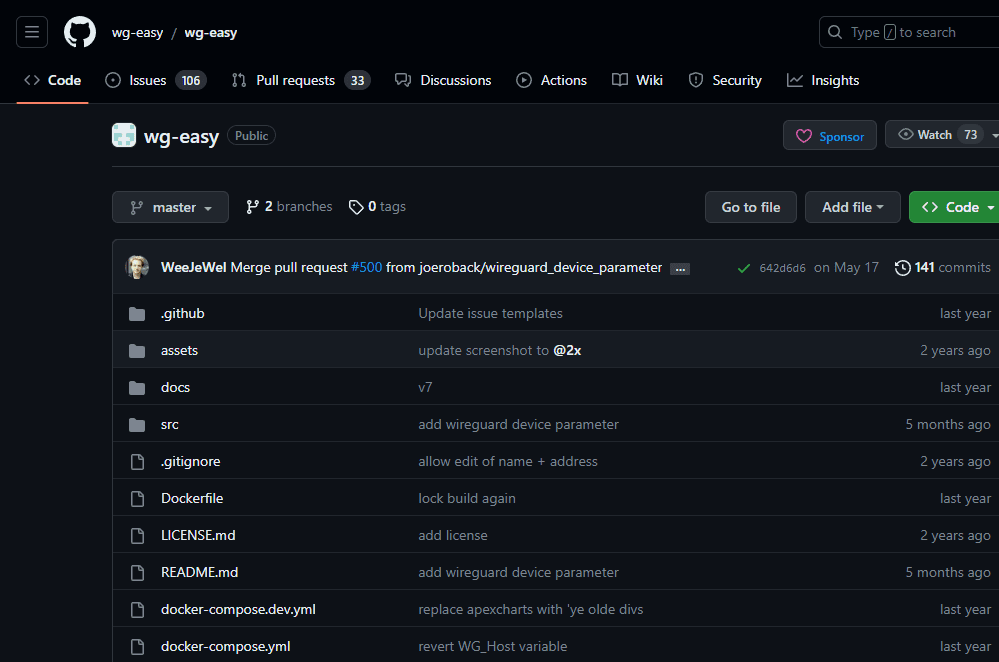Expand the green Code dropdown button
Screen dimensions: 999x662
click(956, 207)
